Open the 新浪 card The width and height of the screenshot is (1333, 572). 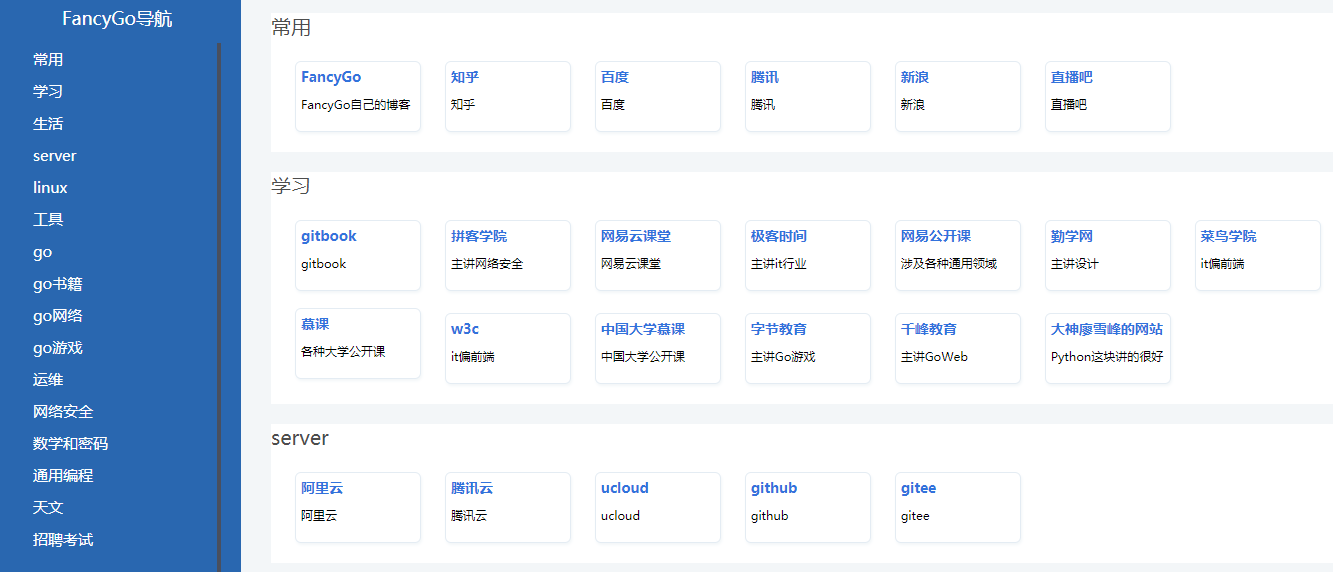tap(958, 96)
